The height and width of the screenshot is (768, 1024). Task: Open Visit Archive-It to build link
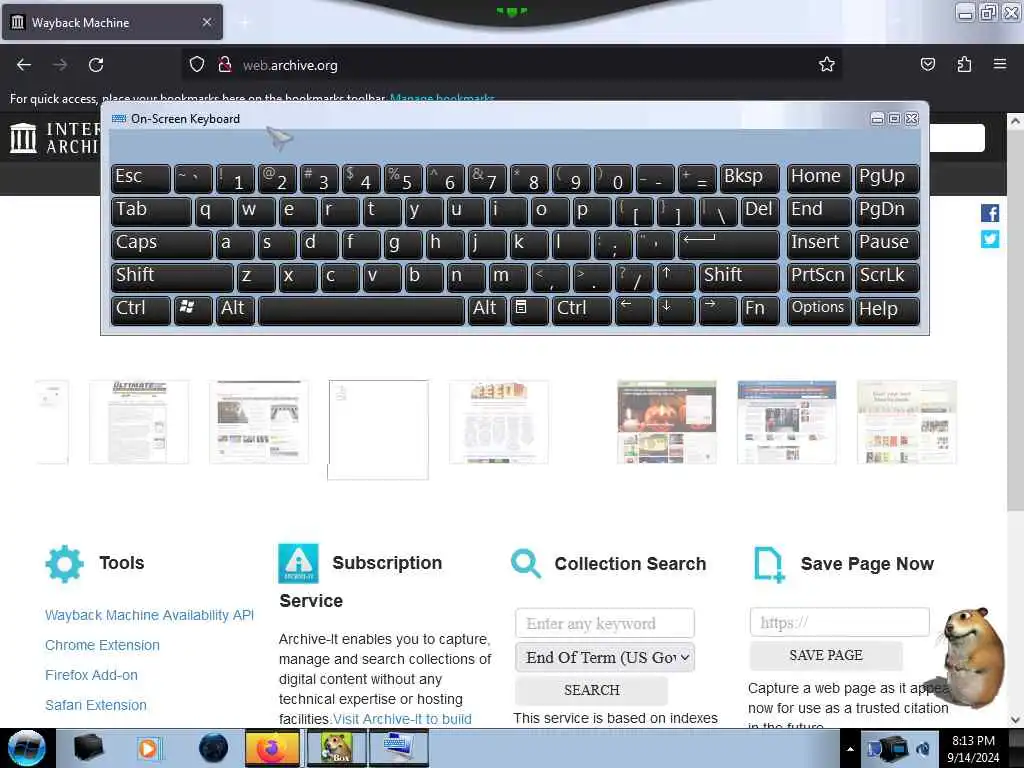pyautogui.click(x=402, y=719)
